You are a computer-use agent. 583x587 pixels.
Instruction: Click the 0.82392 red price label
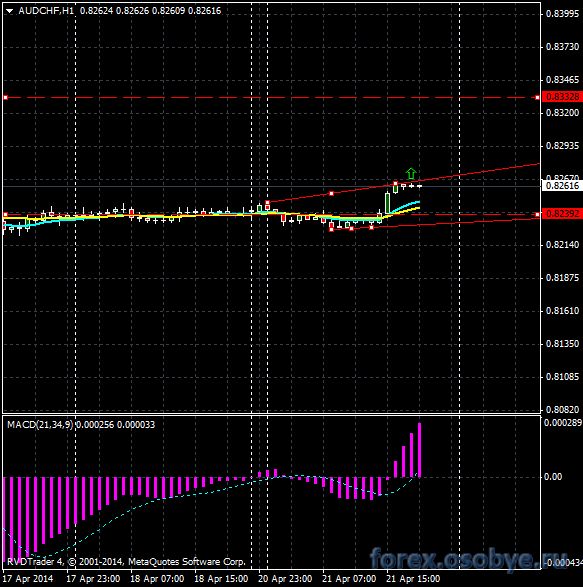562,214
